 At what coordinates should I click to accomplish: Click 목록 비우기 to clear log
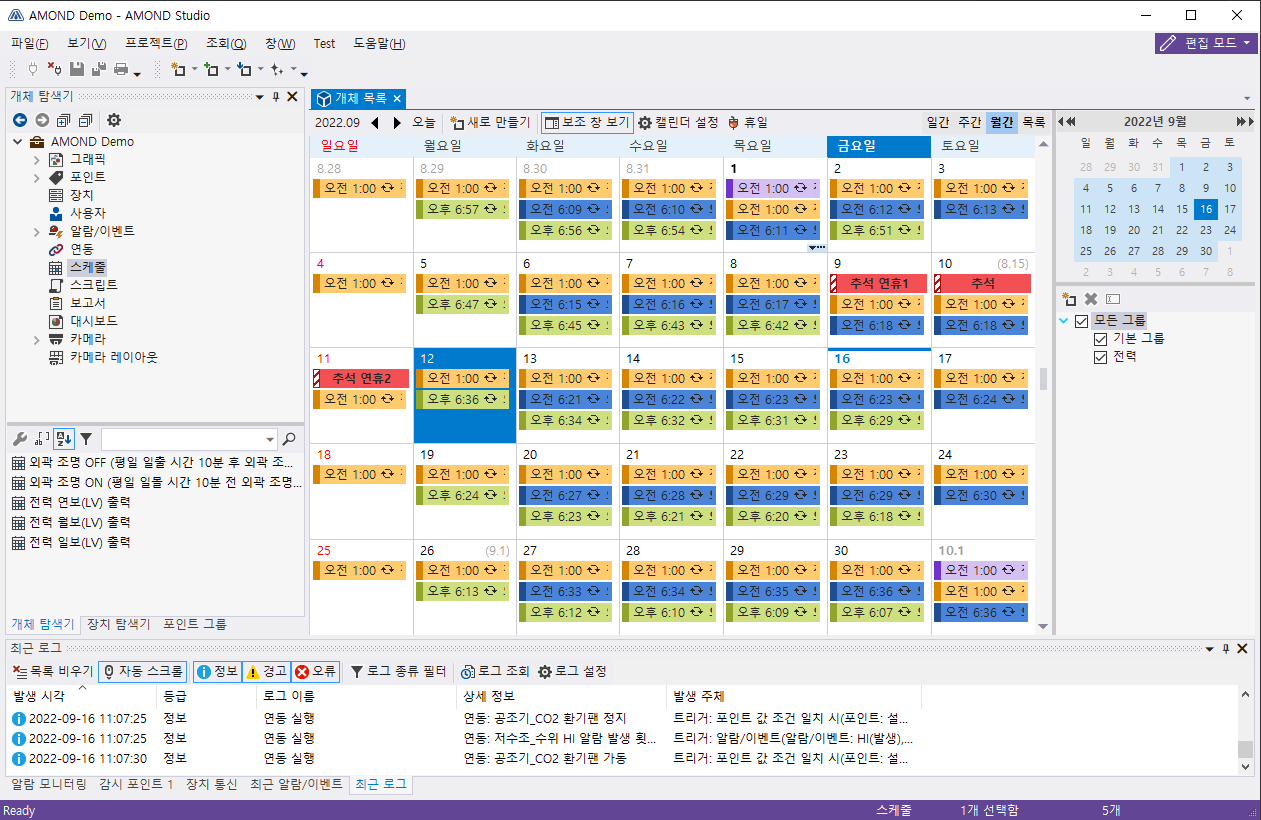coord(52,672)
